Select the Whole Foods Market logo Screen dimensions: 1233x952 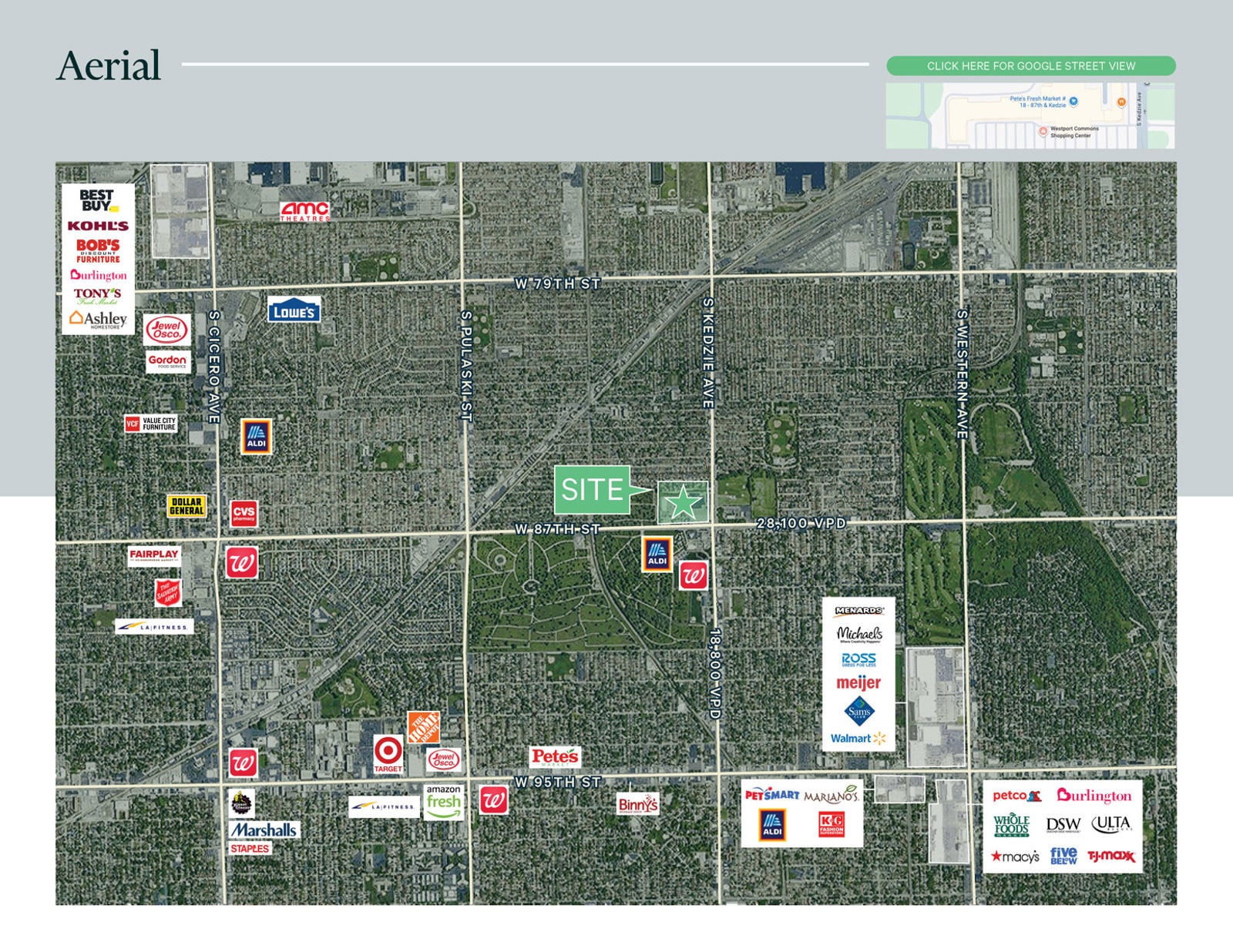[x=1012, y=825]
